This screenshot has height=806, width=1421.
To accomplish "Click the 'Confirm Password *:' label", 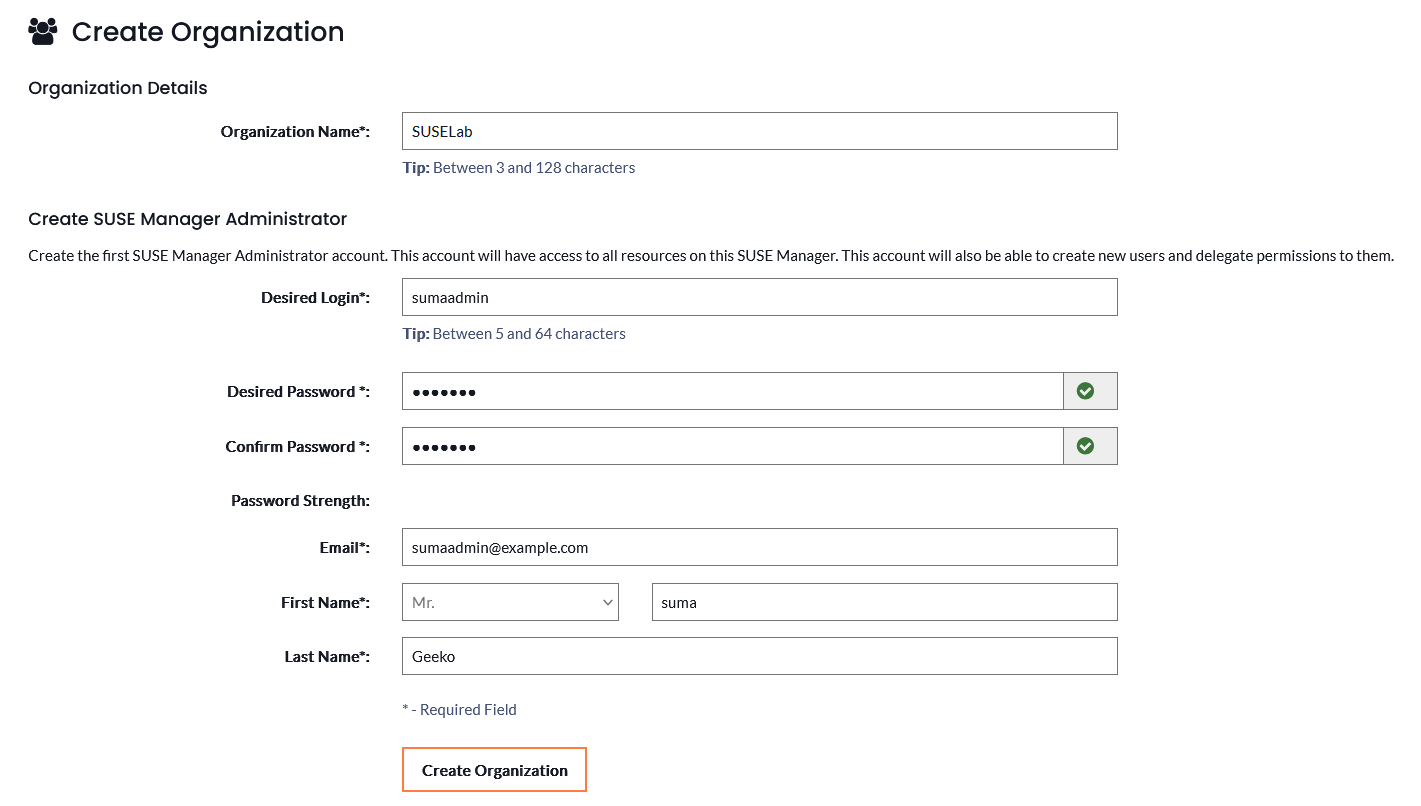I will (x=297, y=447).
